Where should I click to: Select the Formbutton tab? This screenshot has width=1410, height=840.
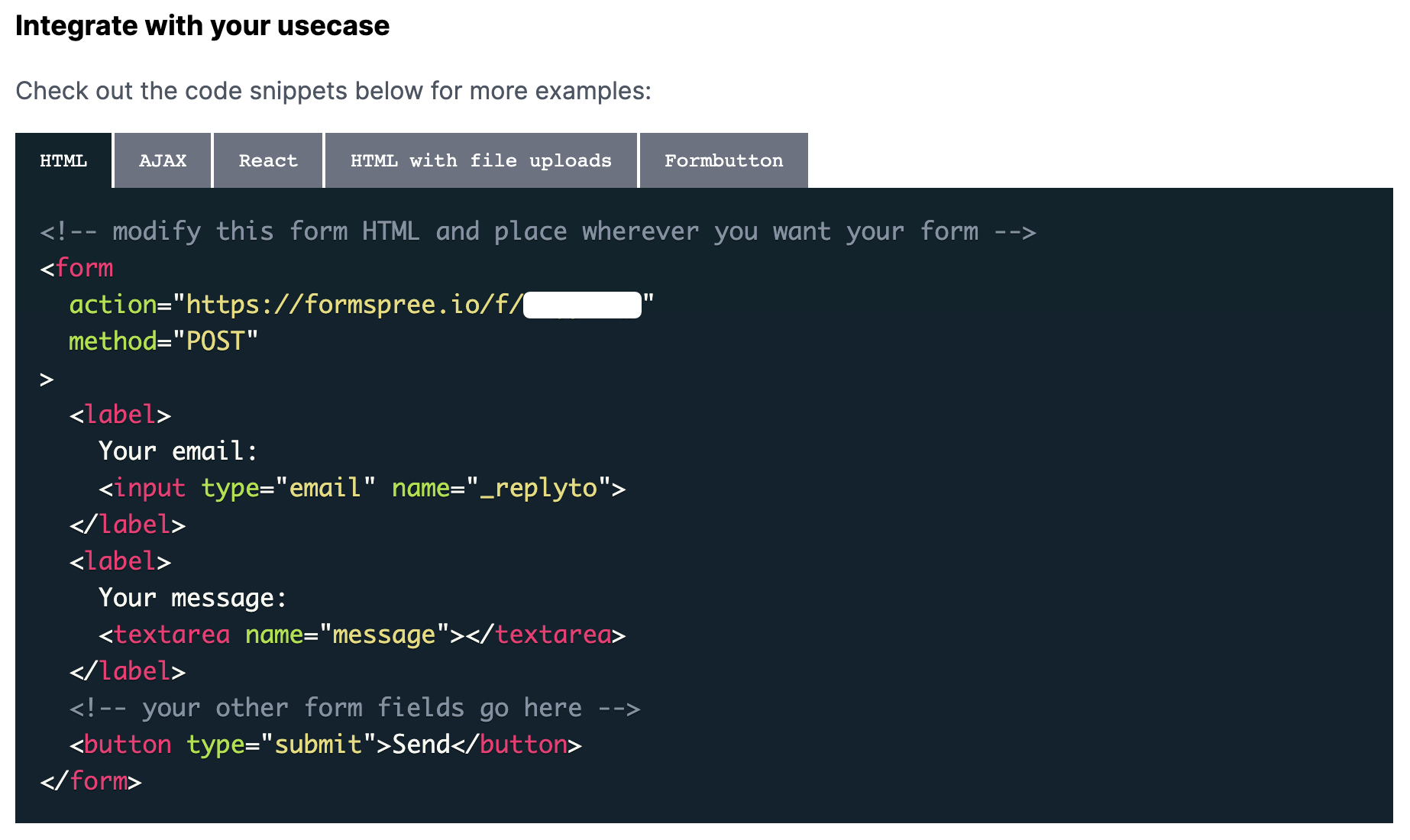coord(723,160)
